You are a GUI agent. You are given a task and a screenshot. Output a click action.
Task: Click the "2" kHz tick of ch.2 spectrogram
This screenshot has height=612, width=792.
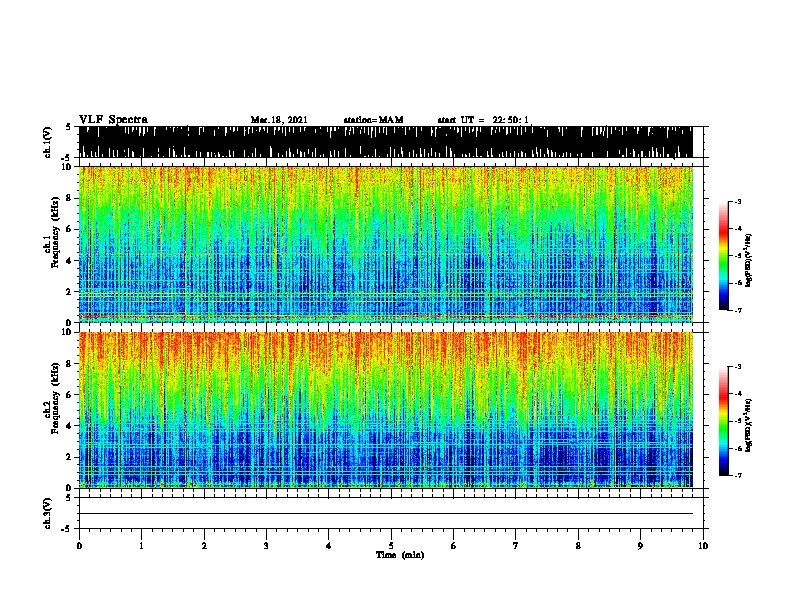[71, 457]
